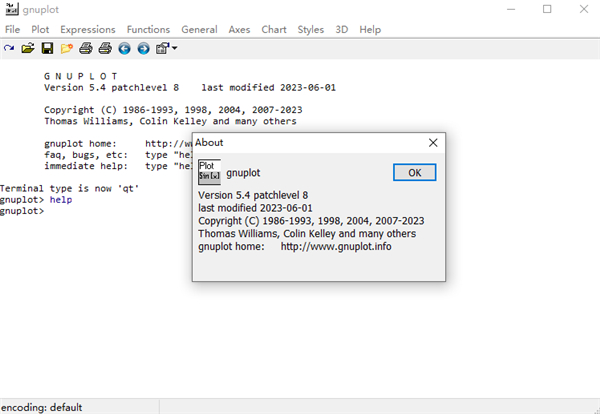Click the Change directory folder icon
The width and height of the screenshot is (600, 414).
[x=67, y=49]
